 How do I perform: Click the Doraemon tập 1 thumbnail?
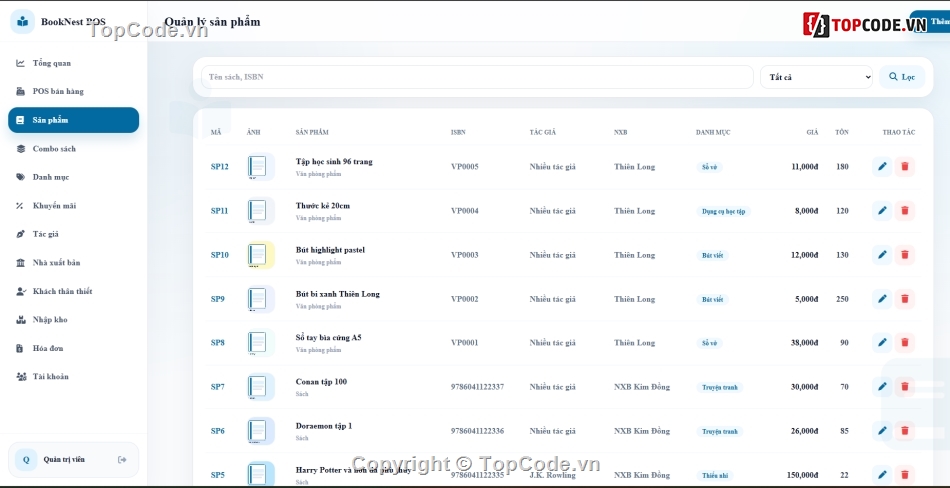coord(261,431)
